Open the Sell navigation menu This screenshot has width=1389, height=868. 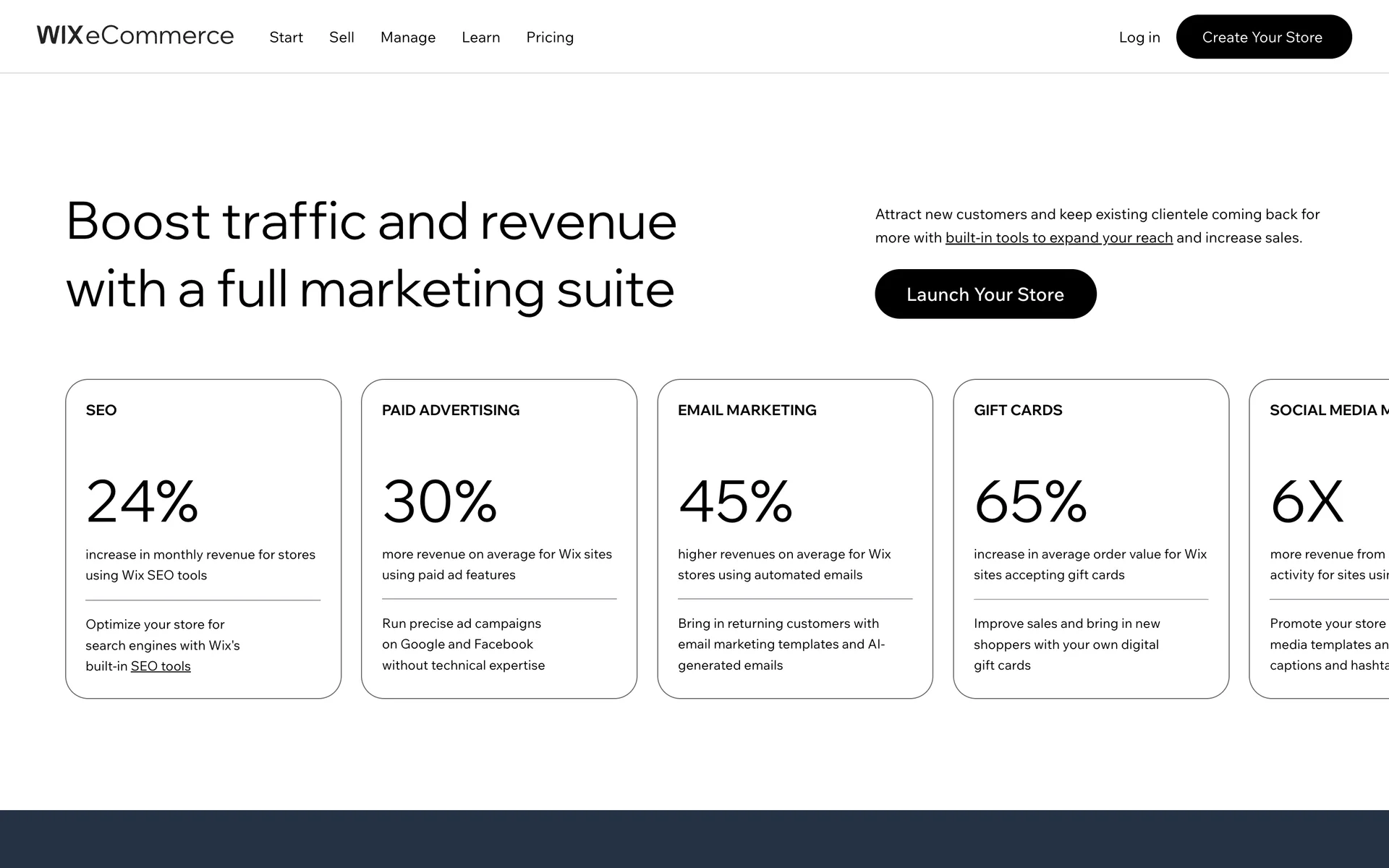341,38
